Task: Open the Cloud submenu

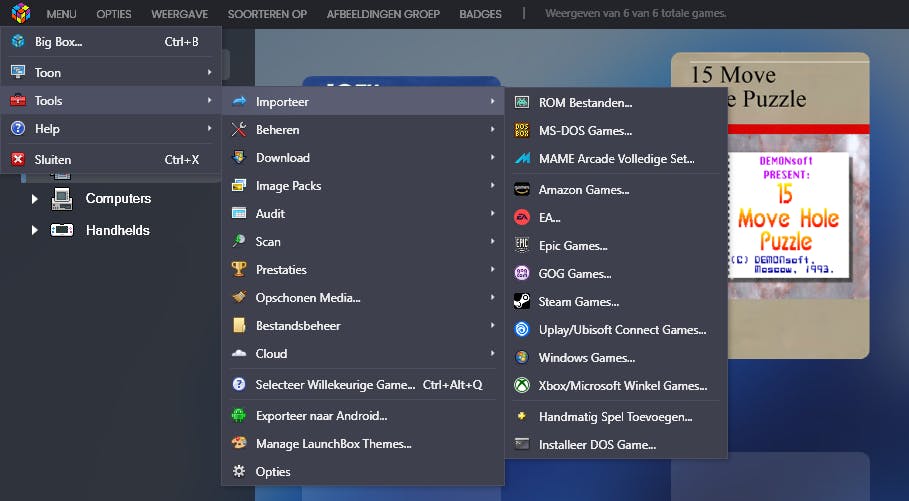Action: click(x=363, y=353)
